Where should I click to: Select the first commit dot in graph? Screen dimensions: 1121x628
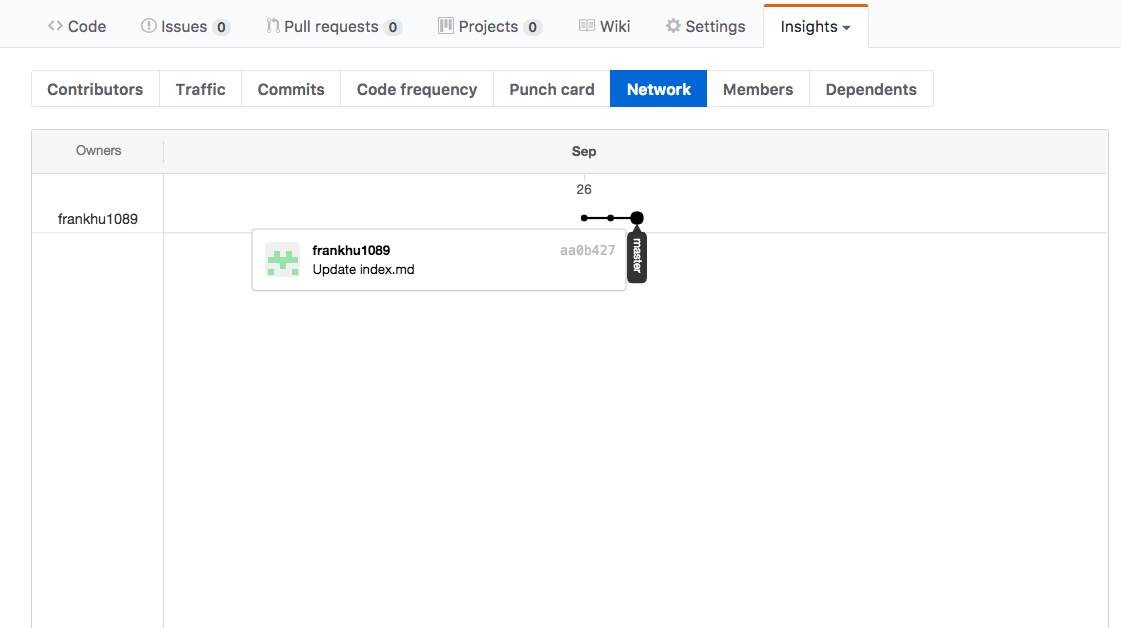tap(584, 218)
